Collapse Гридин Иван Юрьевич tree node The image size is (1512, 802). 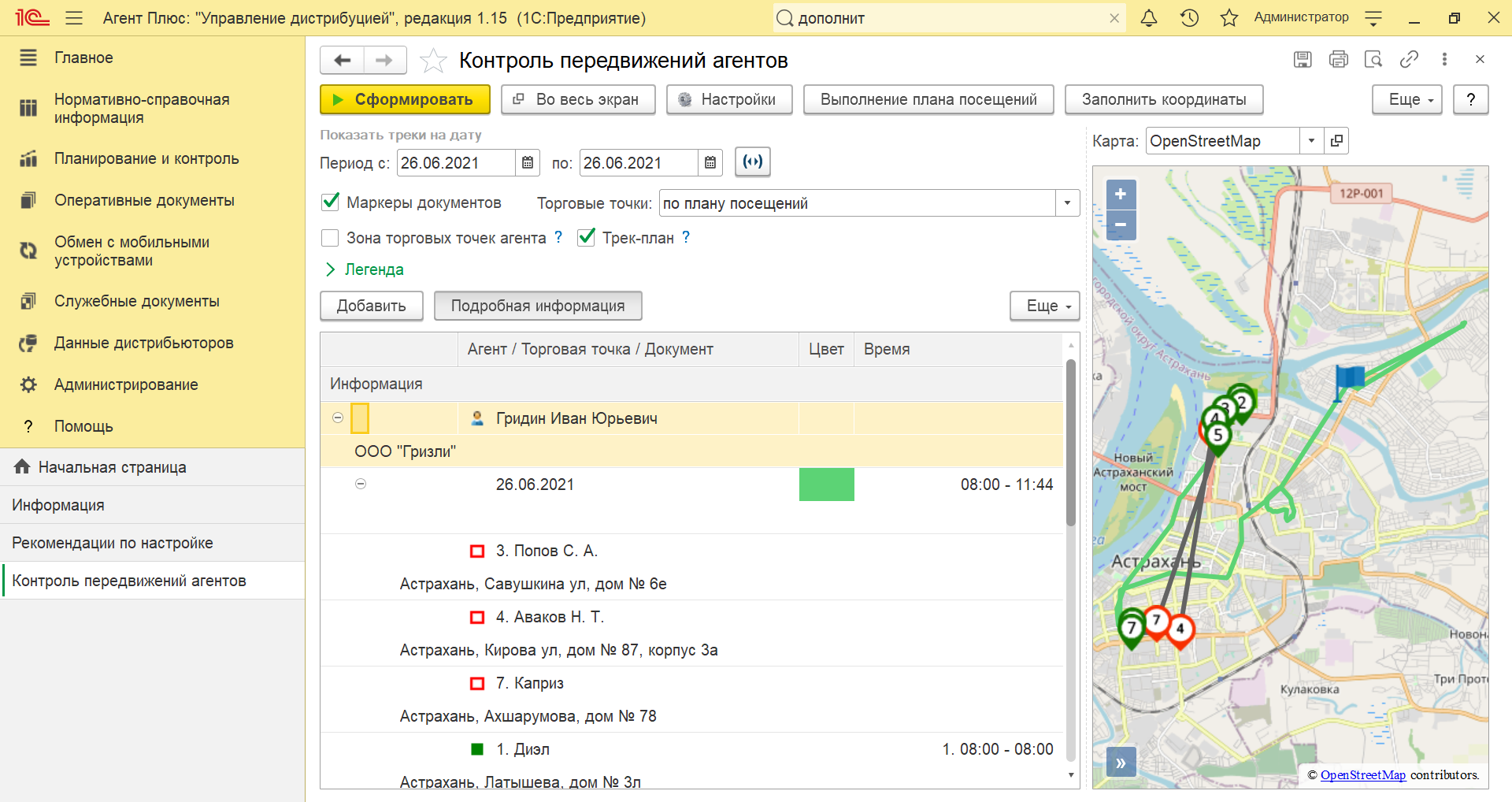[x=338, y=418]
